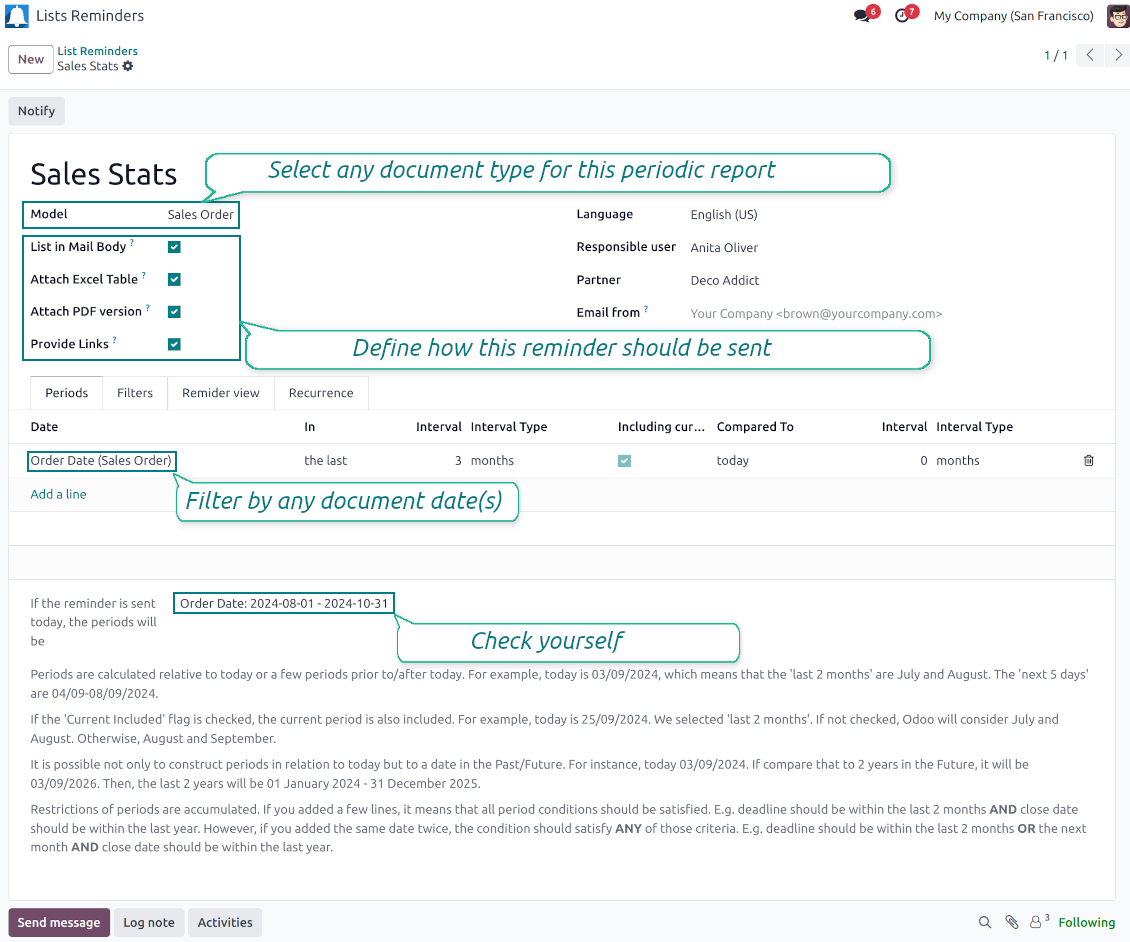
Task: Toggle Including current period checkbox
Action: coord(624,461)
